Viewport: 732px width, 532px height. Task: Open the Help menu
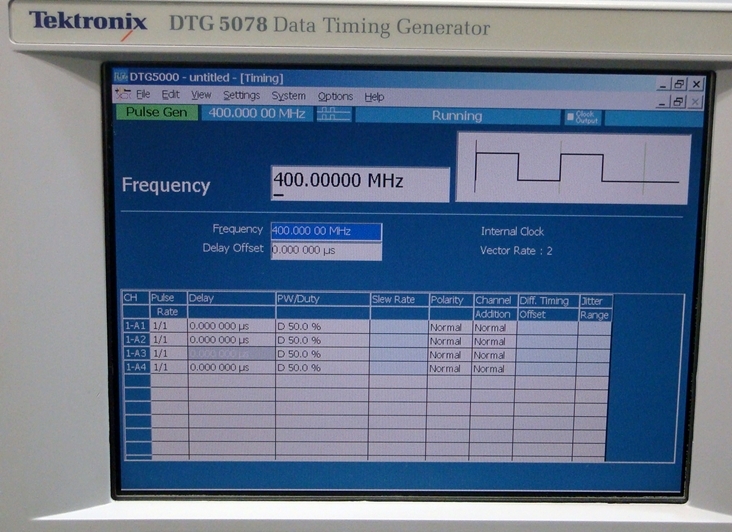tap(374, 97)
